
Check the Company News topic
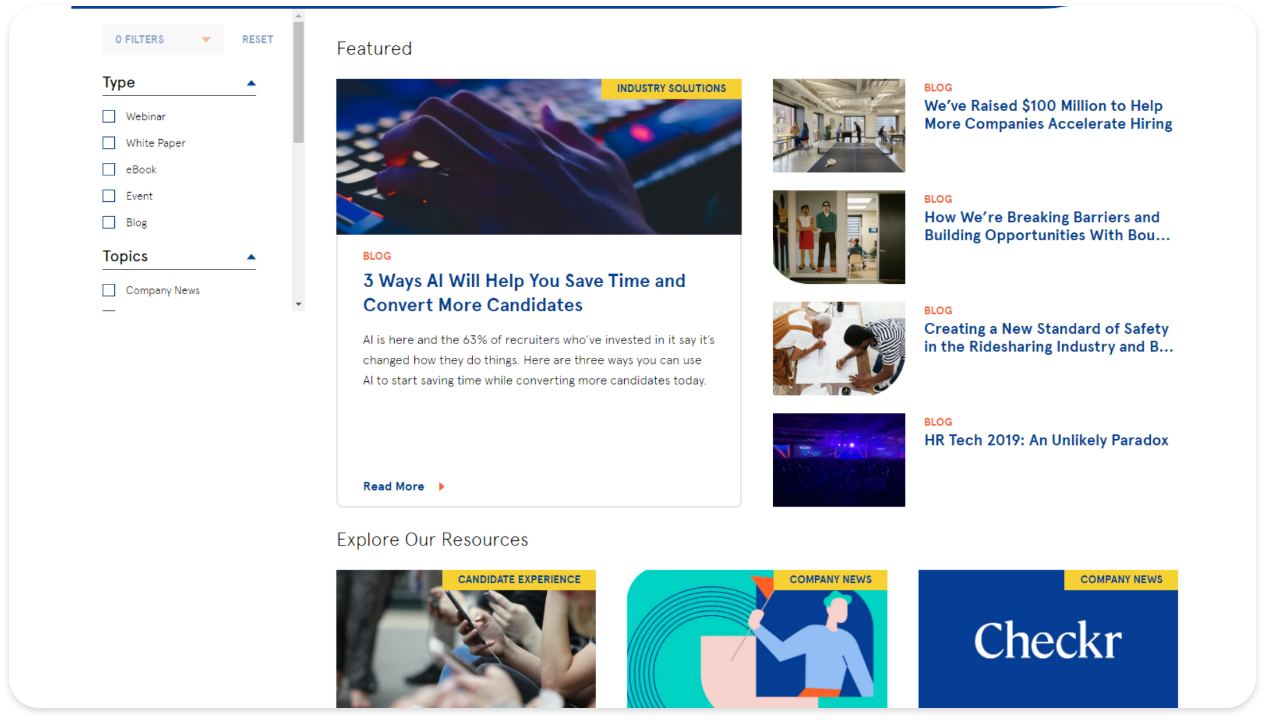[x=109, y=291]
